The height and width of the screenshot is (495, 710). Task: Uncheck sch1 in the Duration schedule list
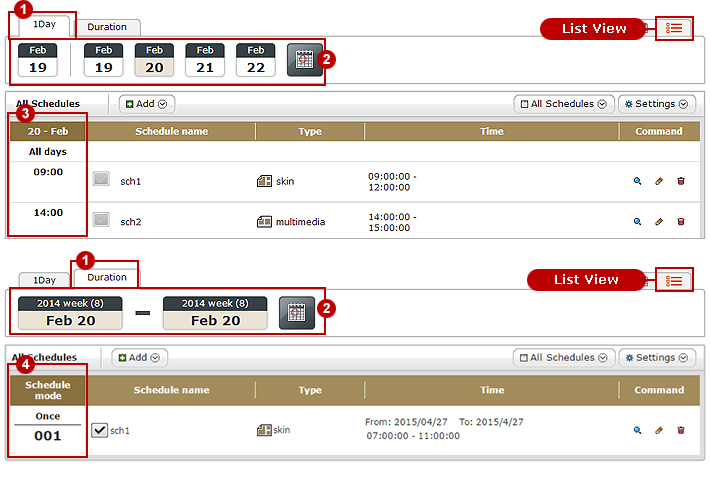(x=99, y=430)
